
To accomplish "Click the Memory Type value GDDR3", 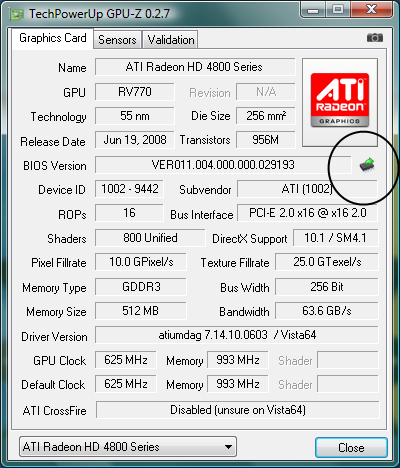I will 141,287.
